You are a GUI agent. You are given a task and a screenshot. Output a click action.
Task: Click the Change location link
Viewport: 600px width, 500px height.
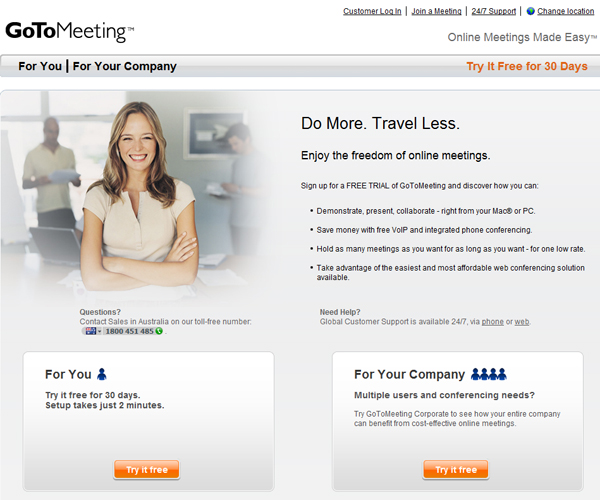click(x=566, y=11)
